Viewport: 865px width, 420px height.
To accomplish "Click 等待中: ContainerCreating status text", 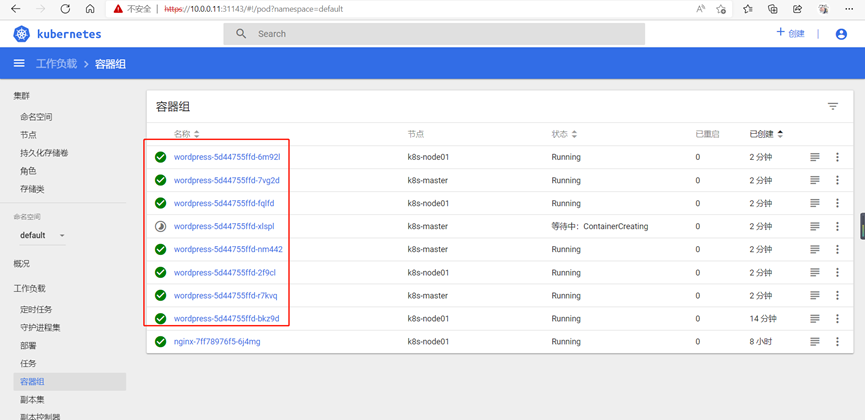I will pyautogui.click(x=600, y=226).
